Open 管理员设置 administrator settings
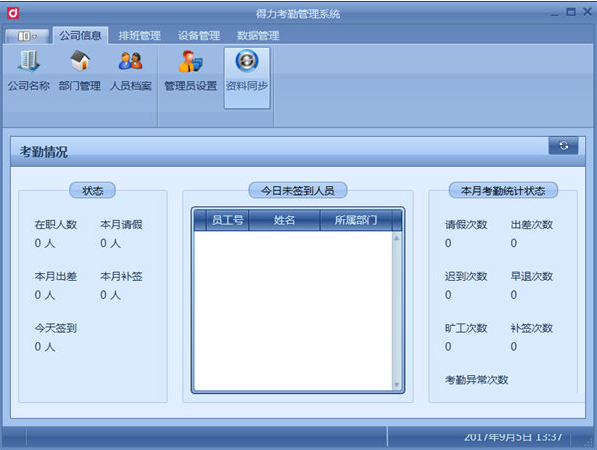This screenshot has width=597, height=450. click(190, 71)
